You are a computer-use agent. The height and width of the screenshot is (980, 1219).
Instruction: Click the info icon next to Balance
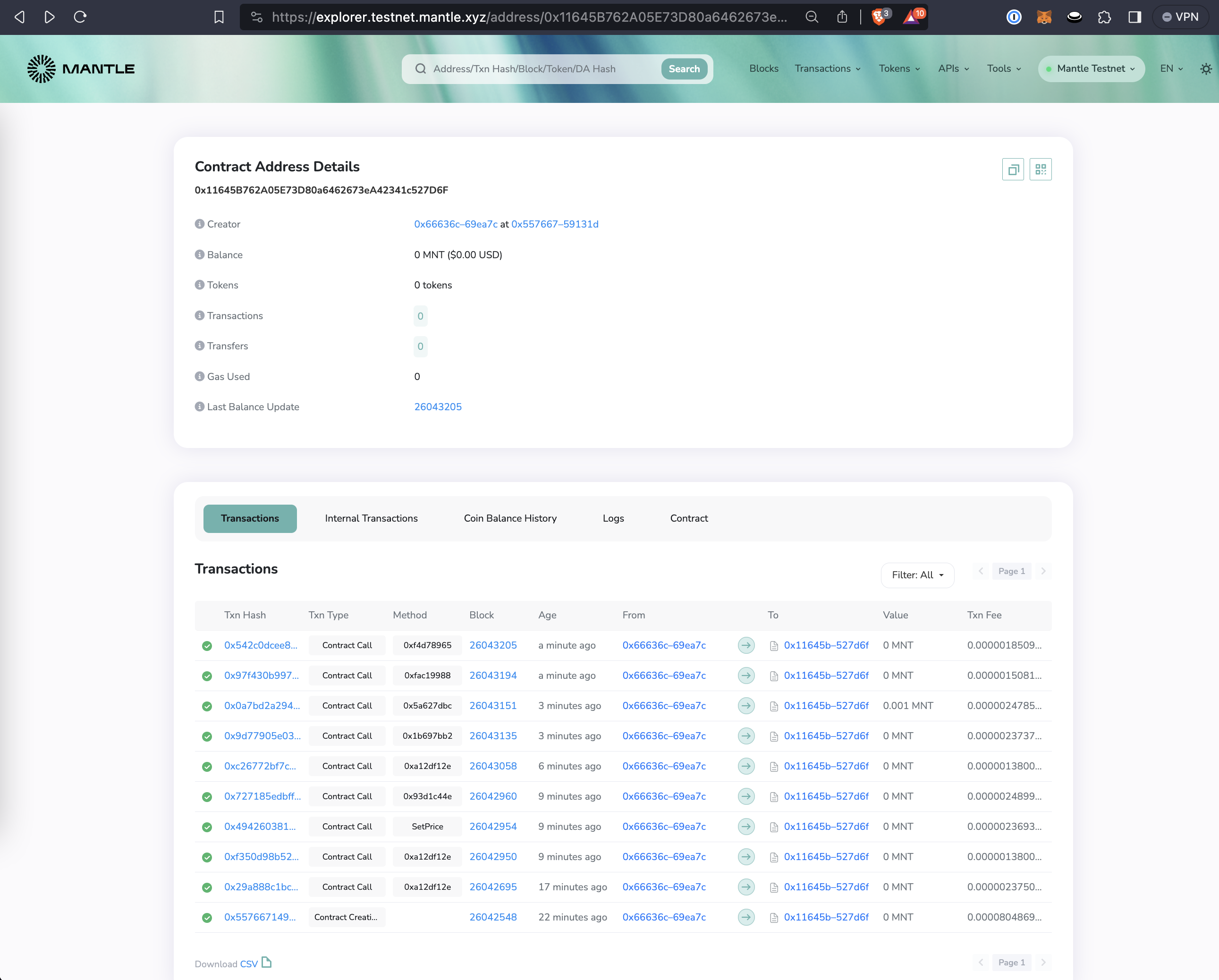200,254
